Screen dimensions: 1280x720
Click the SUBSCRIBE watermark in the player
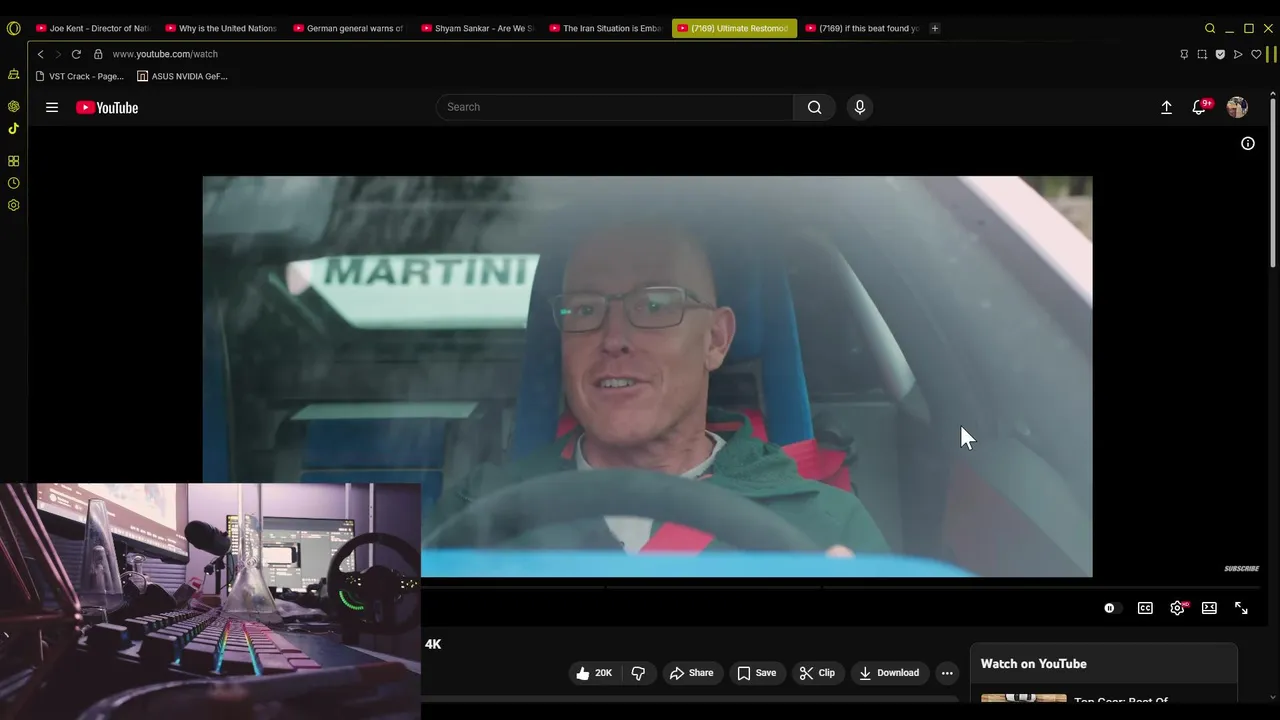(1241, 569)
